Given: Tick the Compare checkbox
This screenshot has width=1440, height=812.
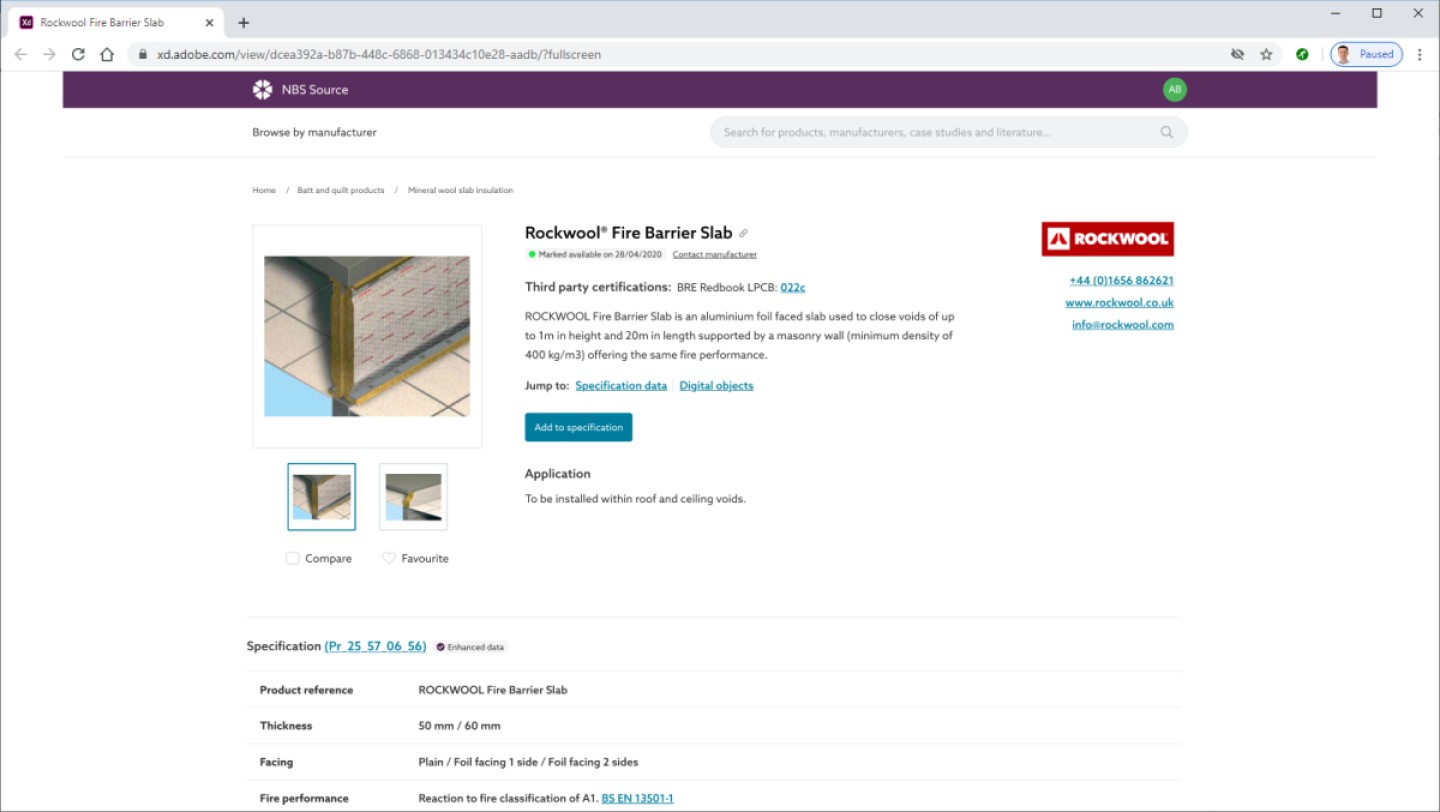Looking at the screenshot, I should (x=293, y=558).
